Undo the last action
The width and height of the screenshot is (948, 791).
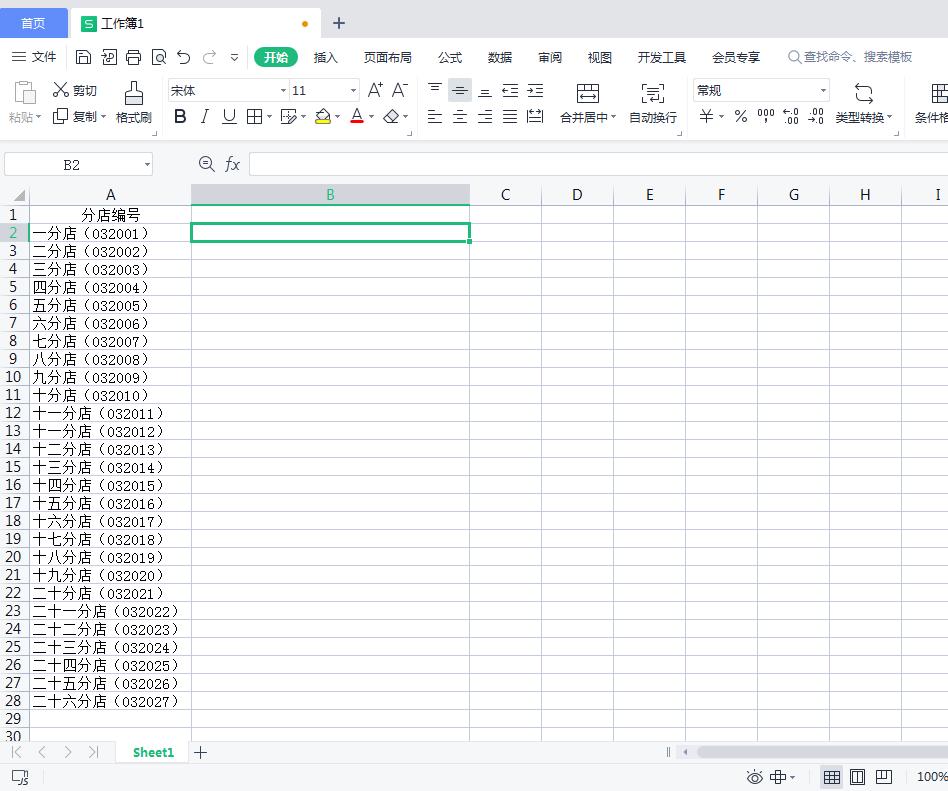pyautogui.click(x=184, y=57)
